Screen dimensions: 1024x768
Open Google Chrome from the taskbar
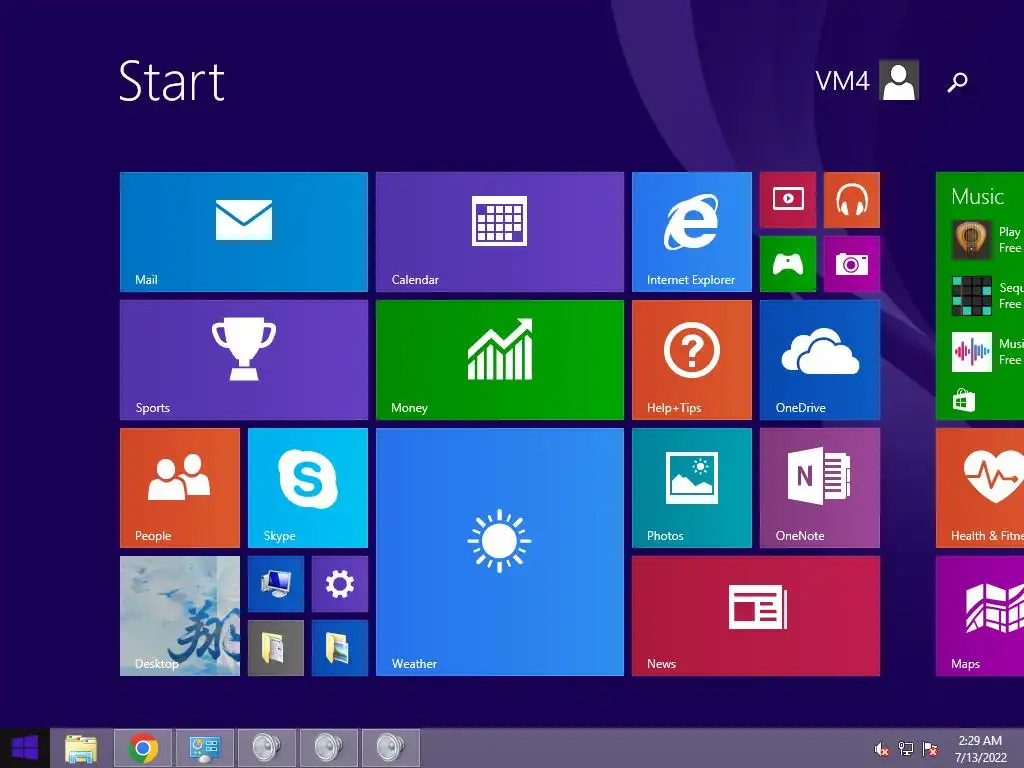point(143,748)
